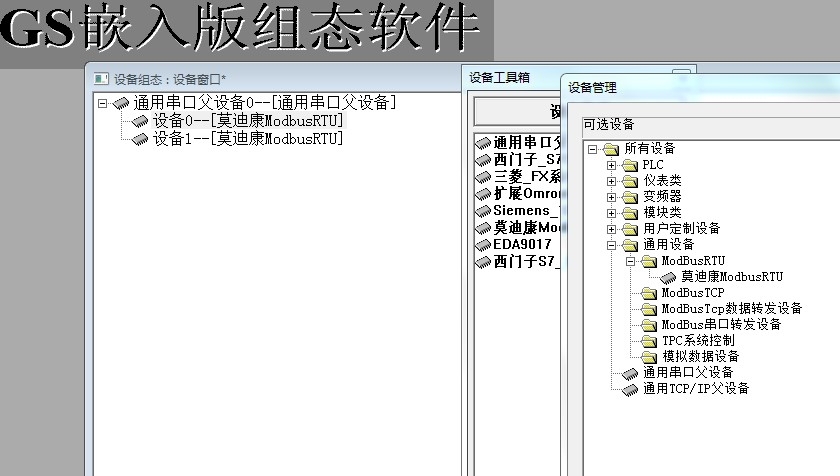The height and width of the screenshot is (476, 840).
Task: Click 设备窗口 window icon in title bar
Action: coord(101,79)
